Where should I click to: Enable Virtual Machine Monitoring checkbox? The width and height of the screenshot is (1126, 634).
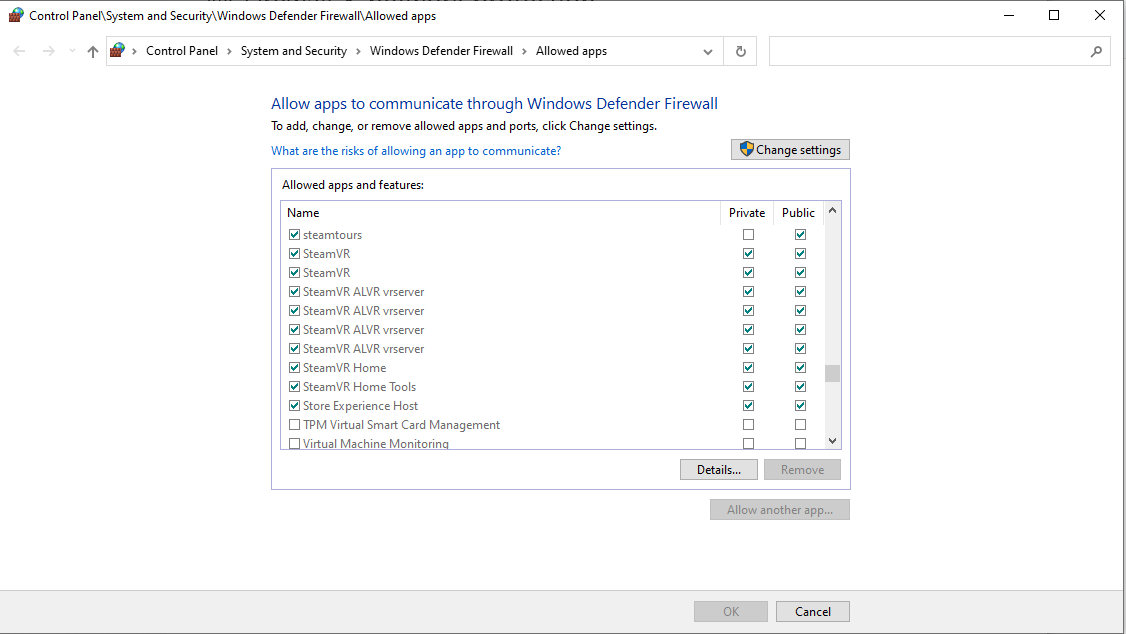(294, 444)
